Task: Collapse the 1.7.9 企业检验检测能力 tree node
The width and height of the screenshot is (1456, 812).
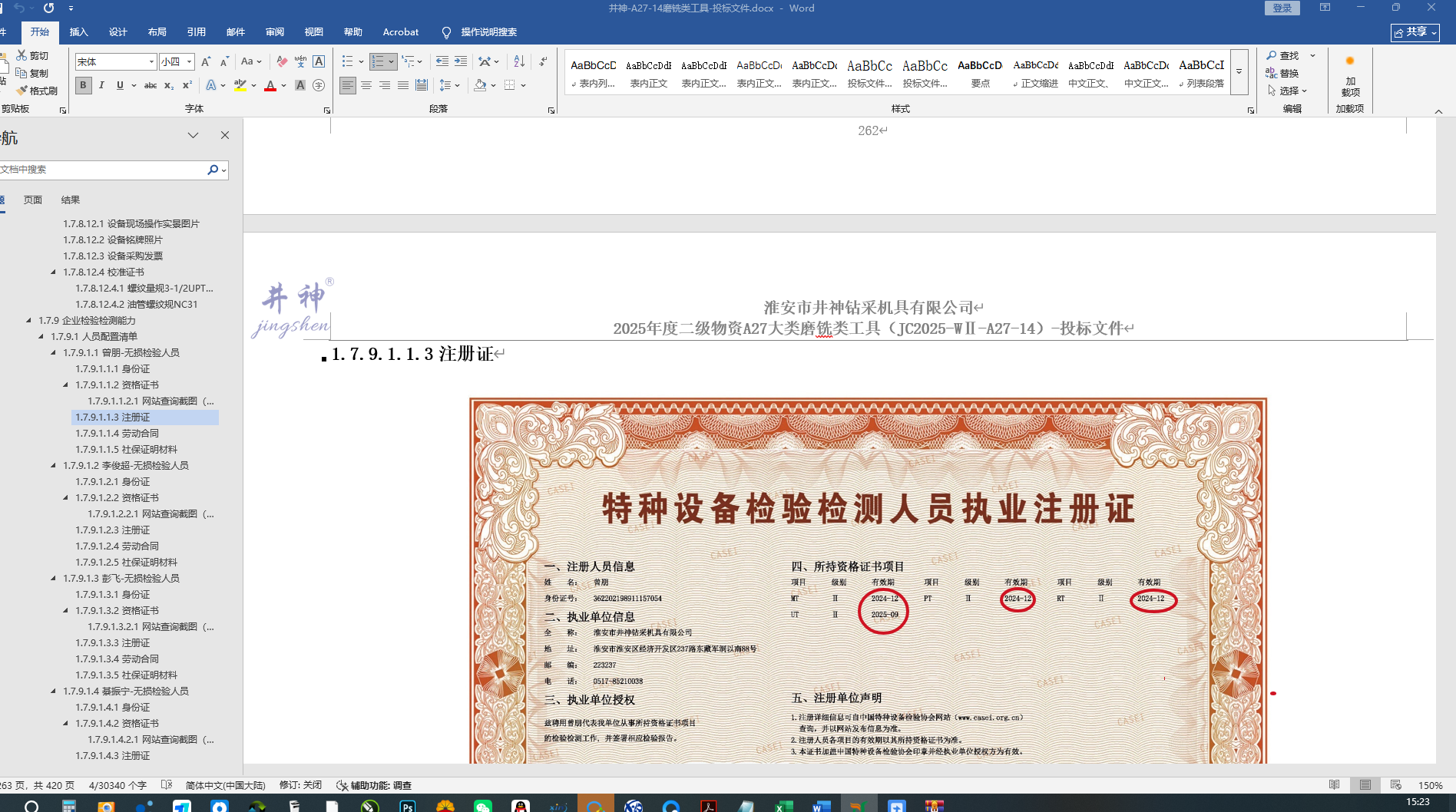Action: [29, 321]
